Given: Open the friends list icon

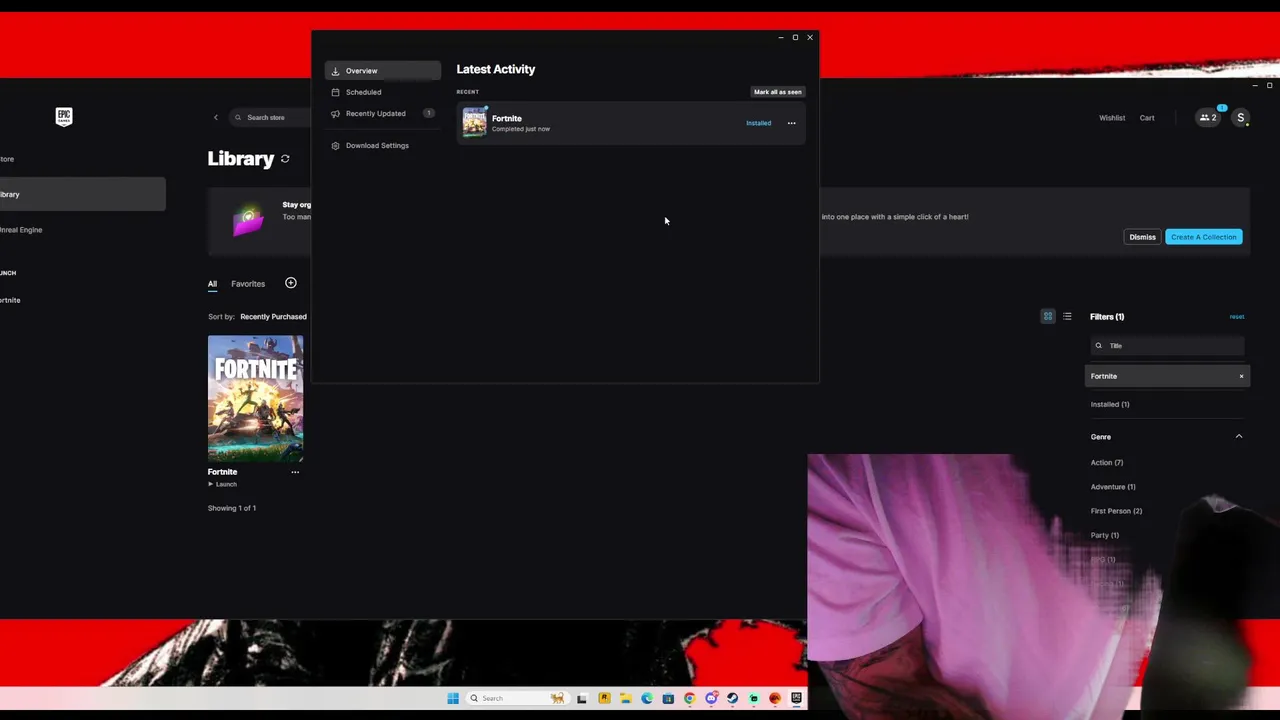Looking at the screenshot, I should tap(1208, 117).
